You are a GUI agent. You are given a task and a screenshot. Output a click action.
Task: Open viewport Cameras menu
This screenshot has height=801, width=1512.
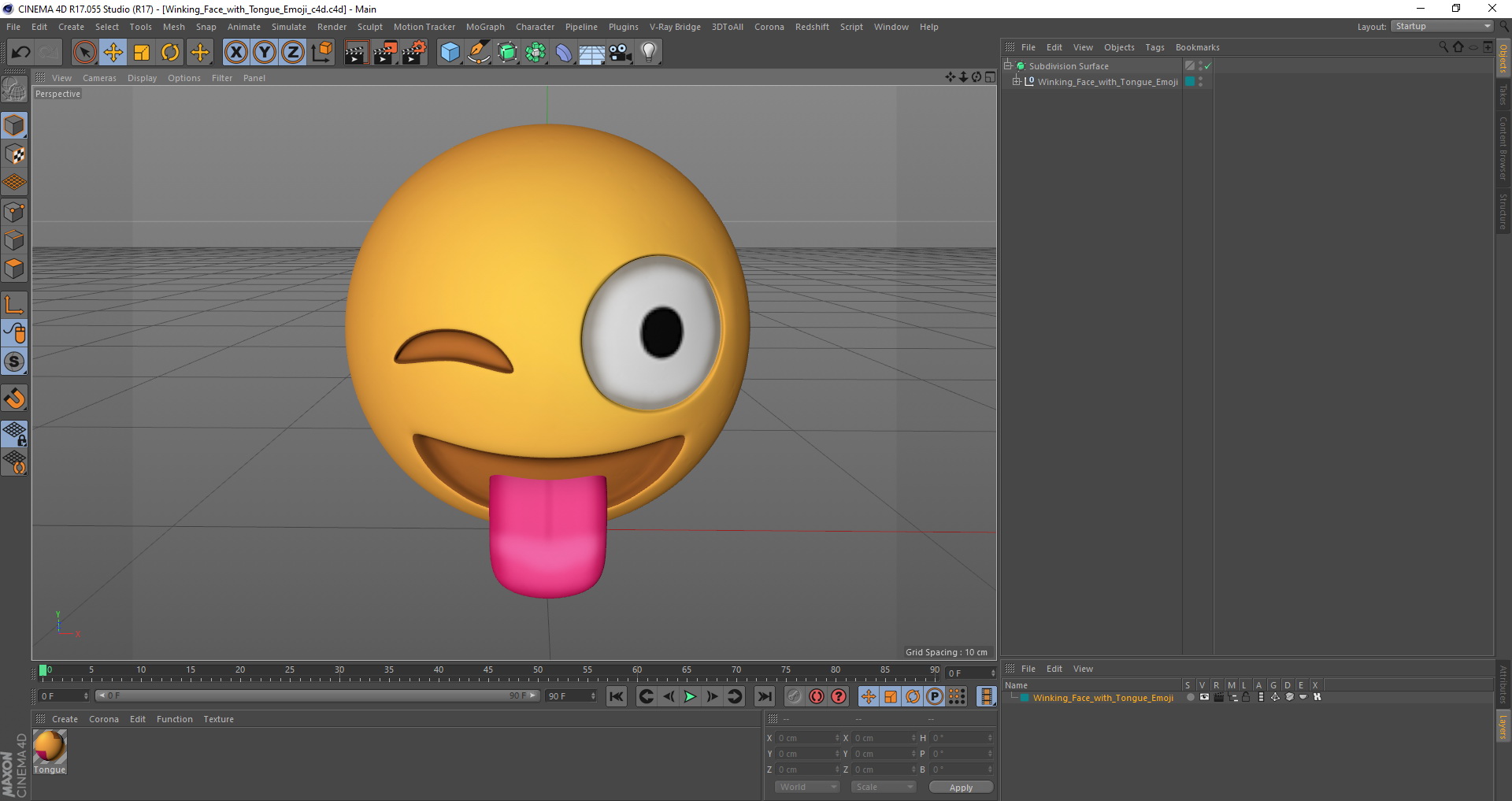99,78
